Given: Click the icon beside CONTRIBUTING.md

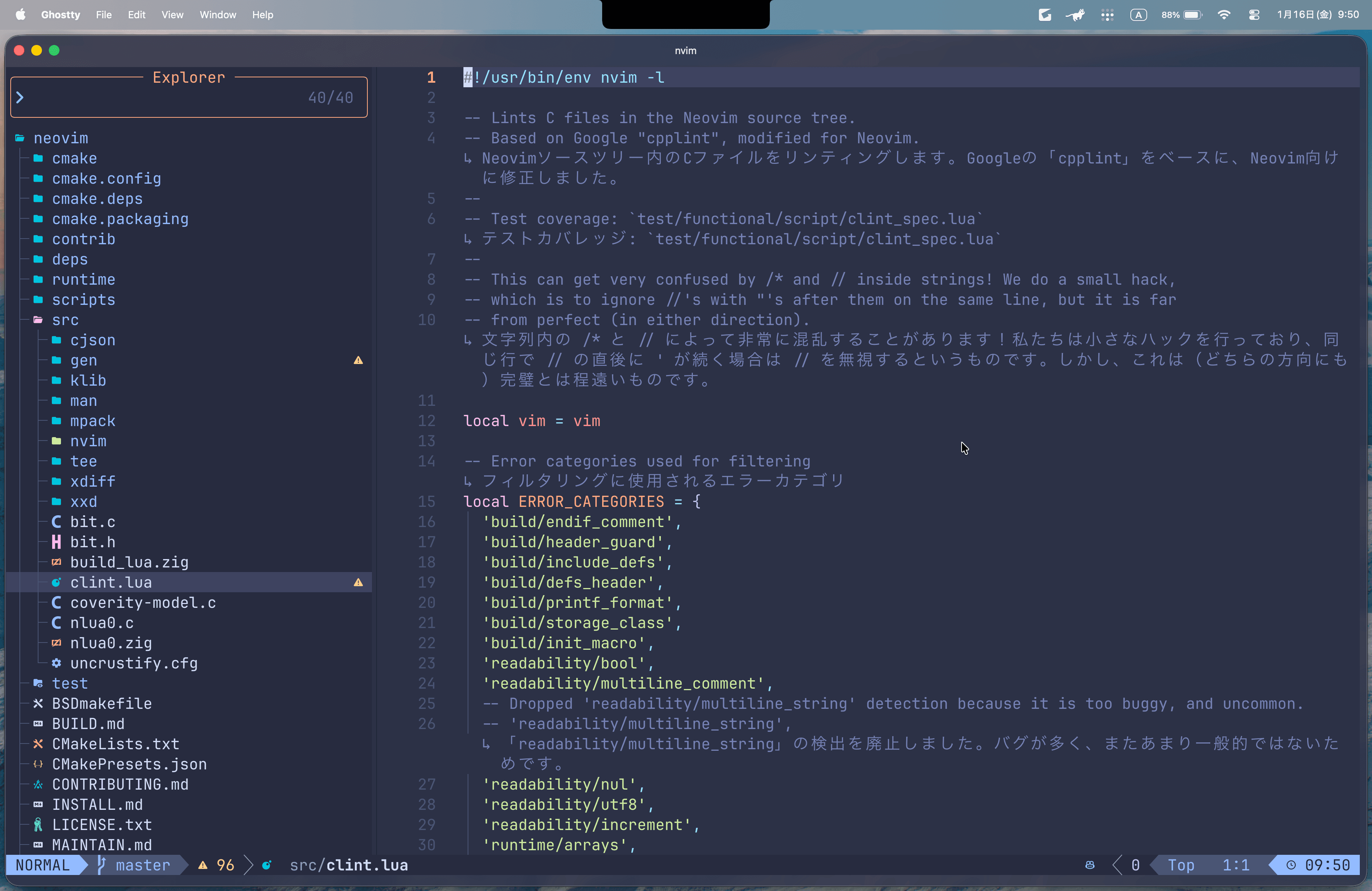Looking at the screenshot, I should click(x=38, y=784).
